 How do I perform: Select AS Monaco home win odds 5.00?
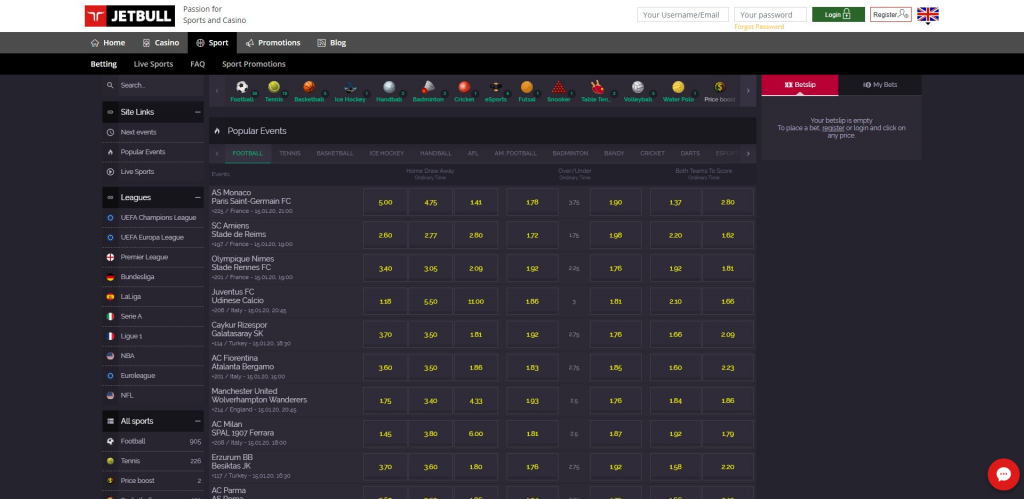(385, 202)
